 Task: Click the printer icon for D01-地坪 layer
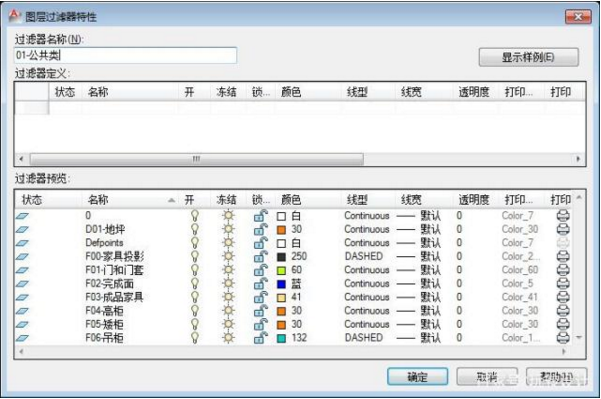click(563, 229)
